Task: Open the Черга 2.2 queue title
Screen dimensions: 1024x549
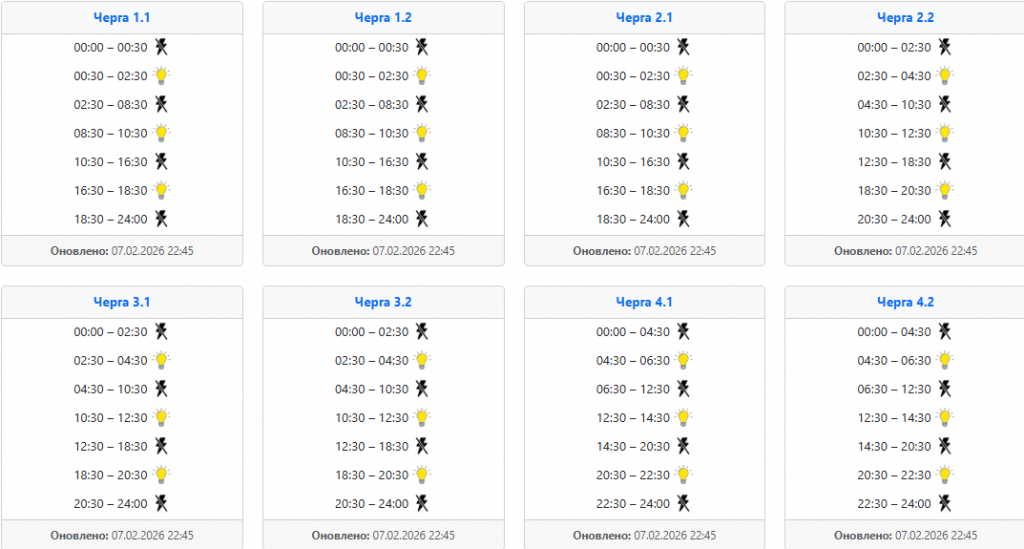Action: click(x=905, y=18)
